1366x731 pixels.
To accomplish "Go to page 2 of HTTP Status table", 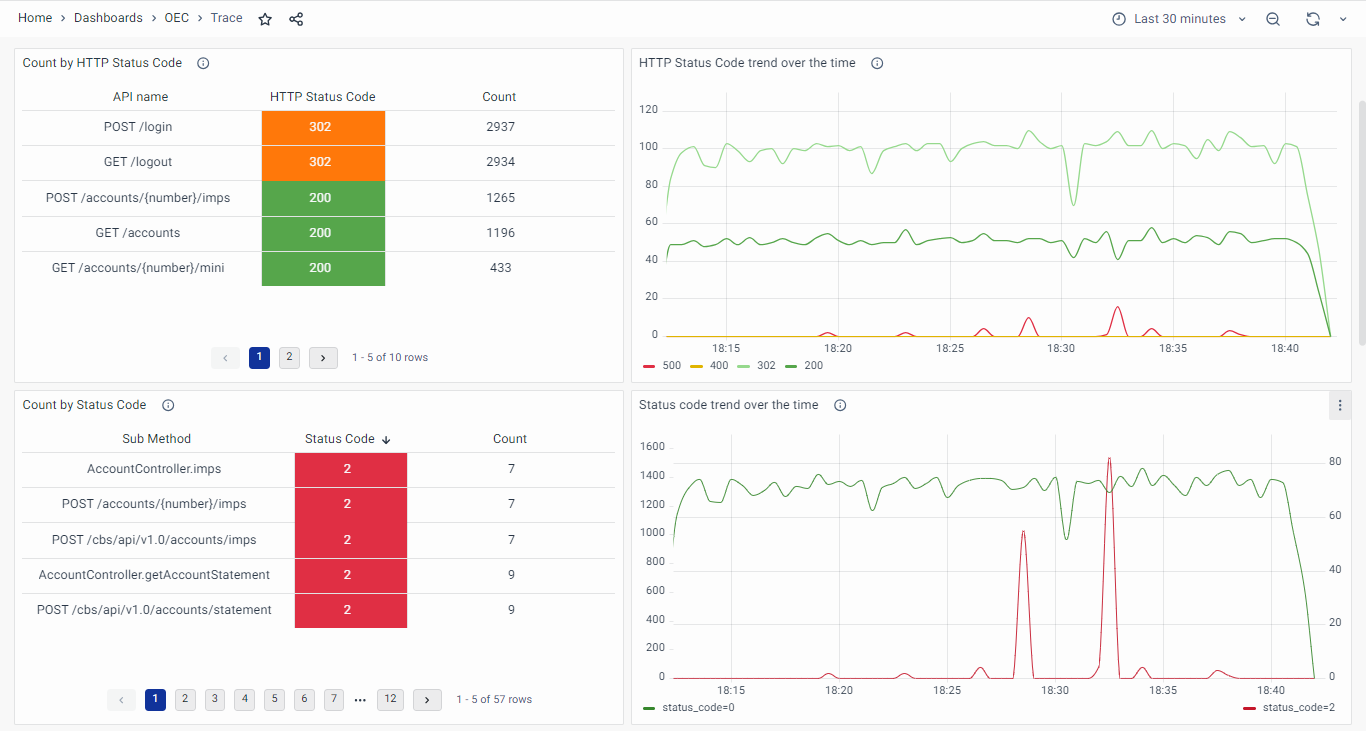I will coord(289,357).
